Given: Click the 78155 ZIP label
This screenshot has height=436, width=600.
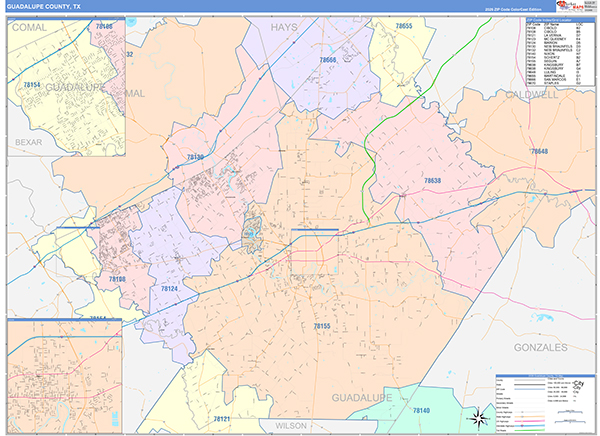Looking at the screenshot, I should [x=322, y=326].
